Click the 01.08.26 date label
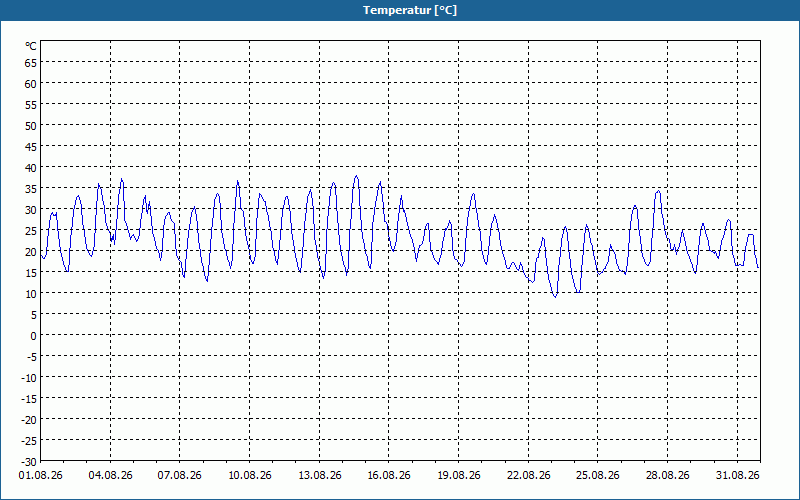Viewport: 800px width, 500px height. 41,476
